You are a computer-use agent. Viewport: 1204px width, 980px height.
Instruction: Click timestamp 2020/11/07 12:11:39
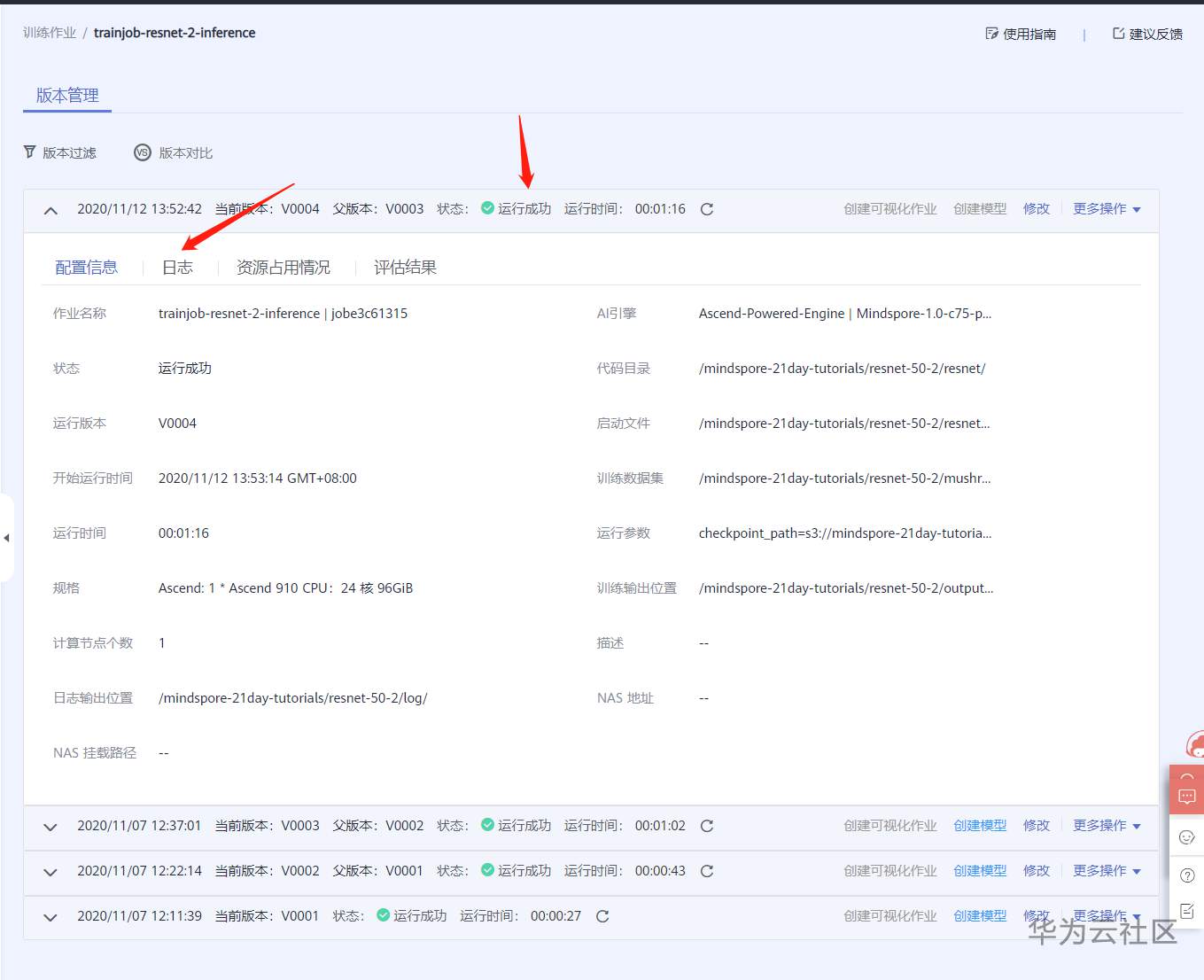click(139, 916)
